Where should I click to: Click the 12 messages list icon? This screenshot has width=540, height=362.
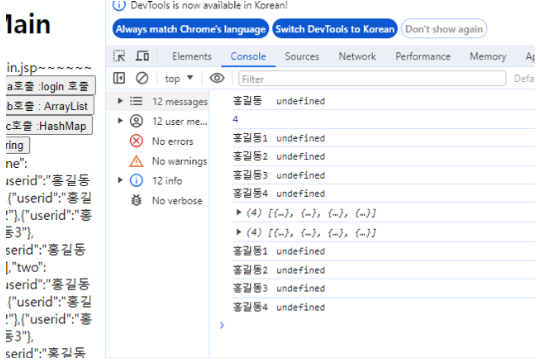136,101
